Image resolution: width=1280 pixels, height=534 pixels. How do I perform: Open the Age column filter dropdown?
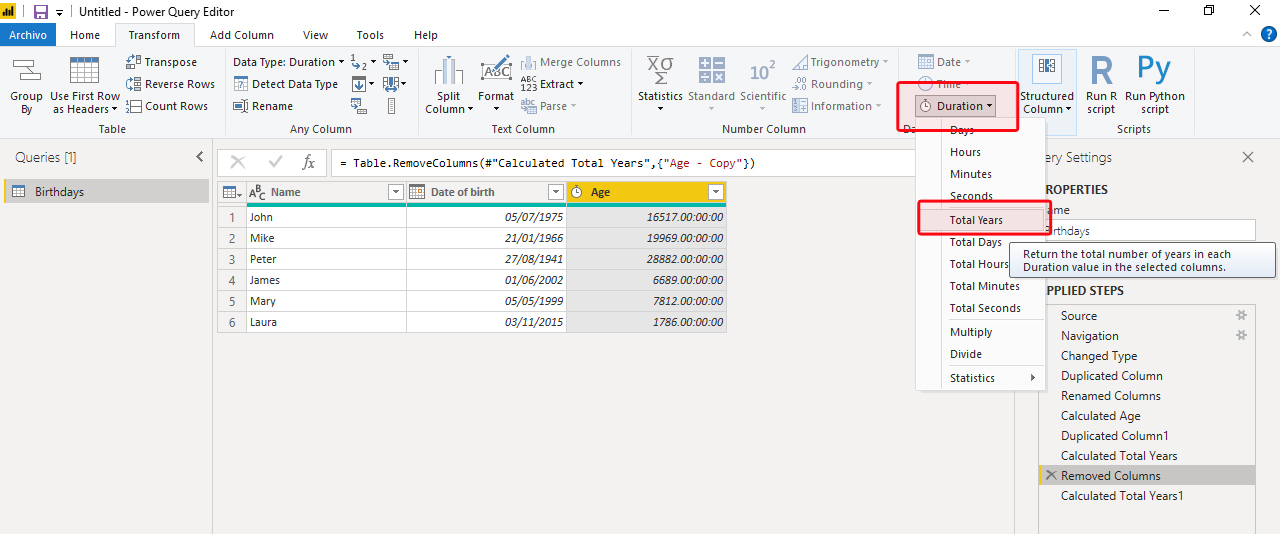click(x=715, y=192)
